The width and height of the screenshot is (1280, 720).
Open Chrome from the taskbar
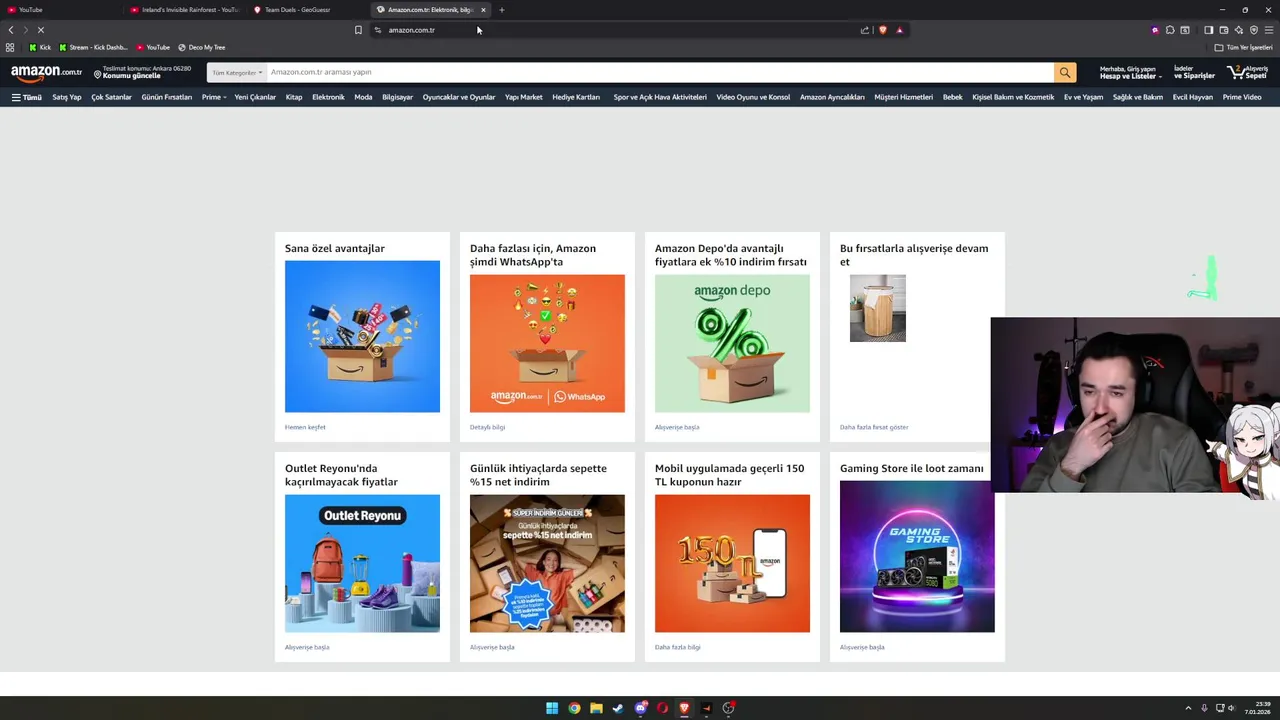click(574, 708)
